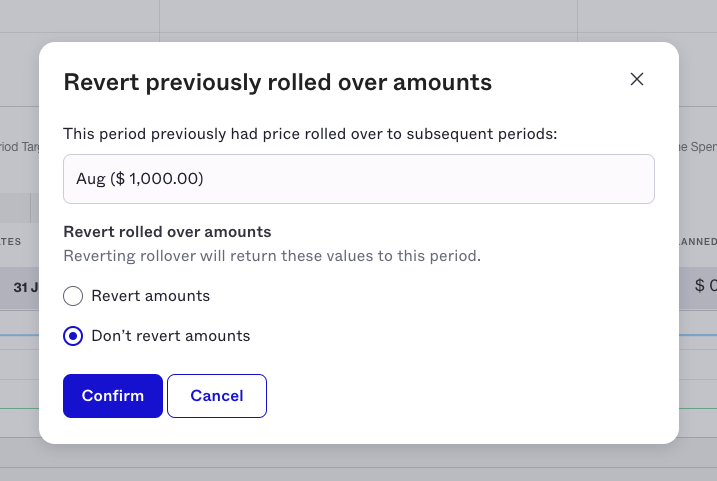Viewport: 717px width, 481px height.
Task: Click the obscured 'iod Tar' label at left
Action: pyautogui.click(x=20, y=147)
